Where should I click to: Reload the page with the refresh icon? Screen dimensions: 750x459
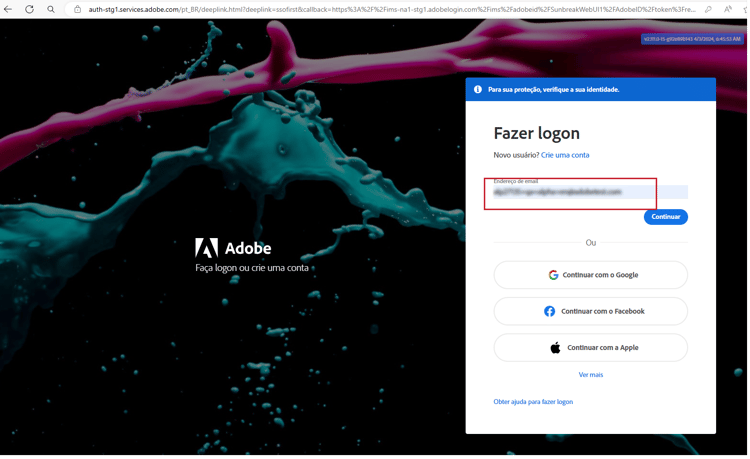(x=30, y=9)
